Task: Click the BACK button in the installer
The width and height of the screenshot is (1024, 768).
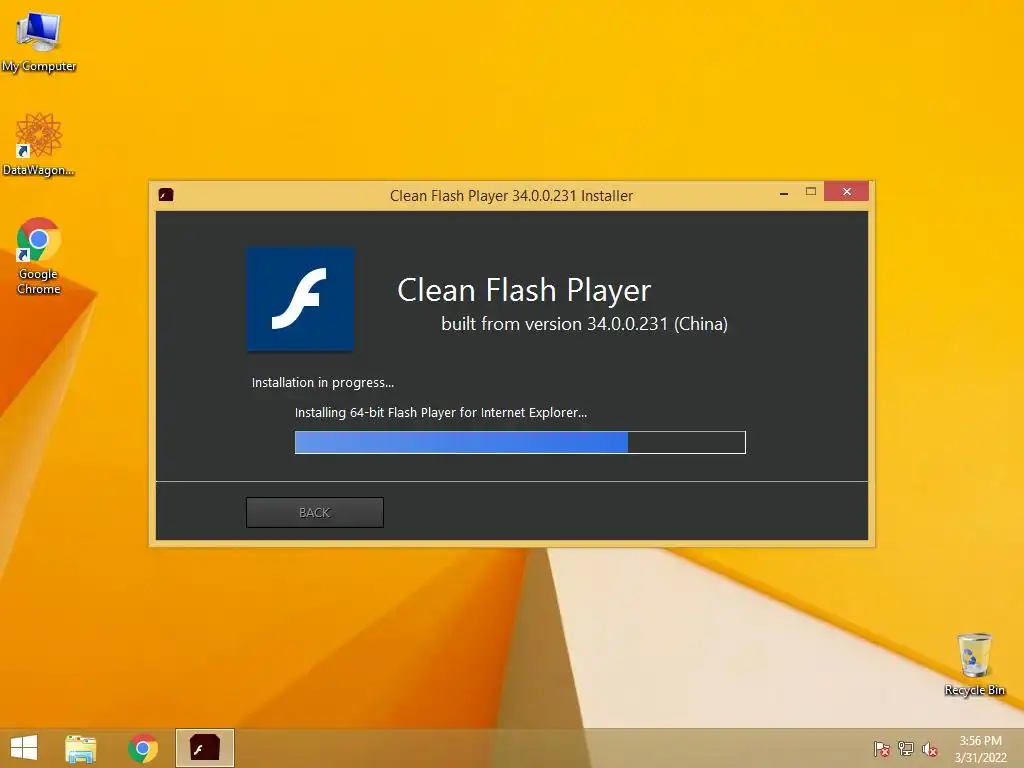Action: pyautogui.click(x=315, y=513)
